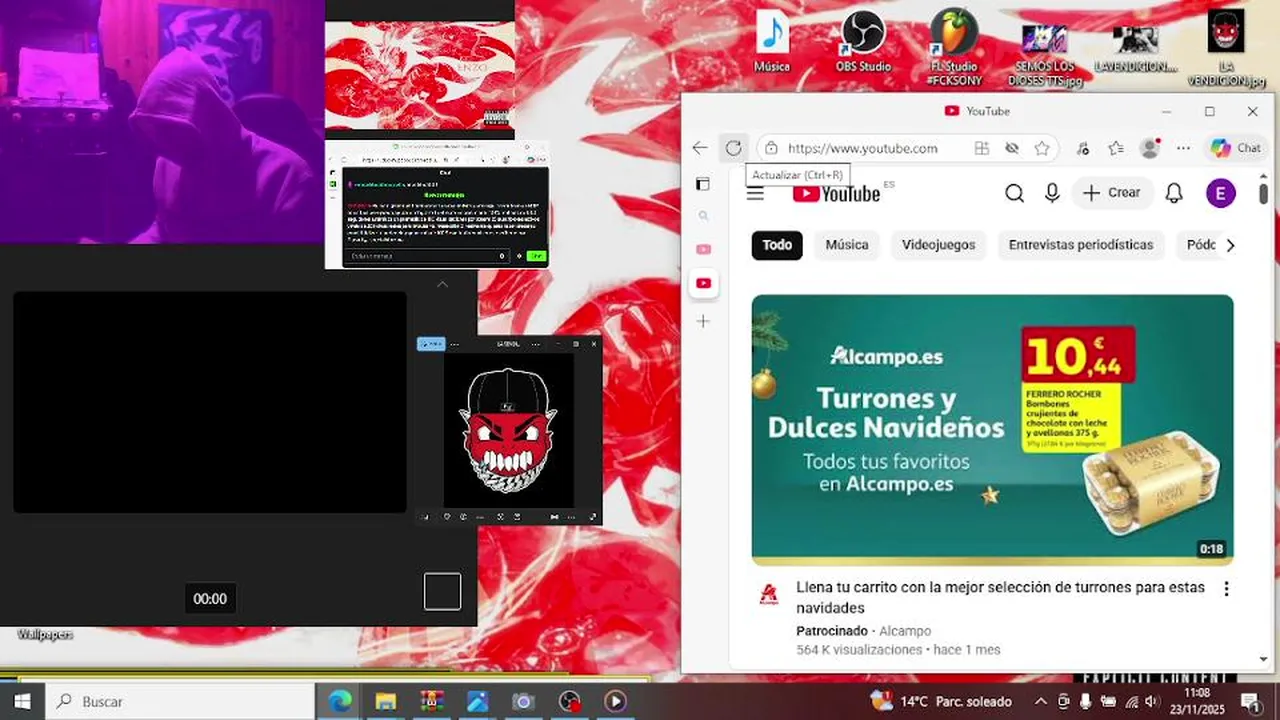1280x720 pixels.
Task: Open the three-dot menu for Alcampo ad
Action: pos(1226,589)
